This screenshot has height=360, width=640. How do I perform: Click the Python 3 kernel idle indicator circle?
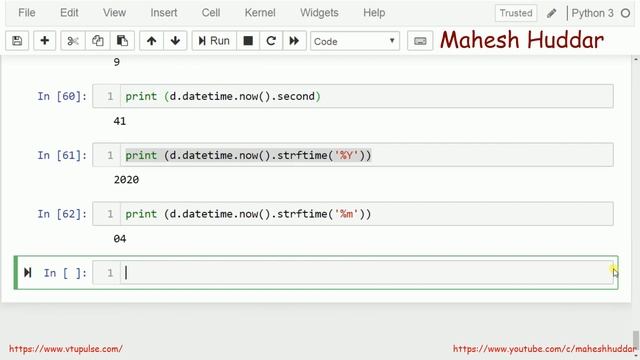625,13
